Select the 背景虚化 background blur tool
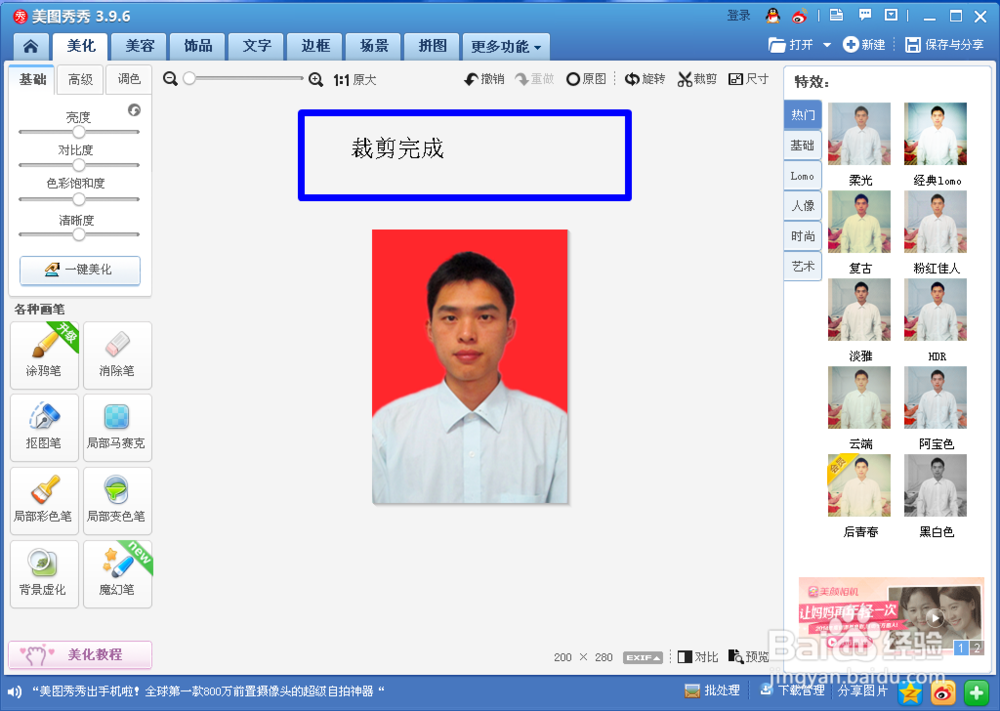1000x711 pixels. tap(44, 574)
